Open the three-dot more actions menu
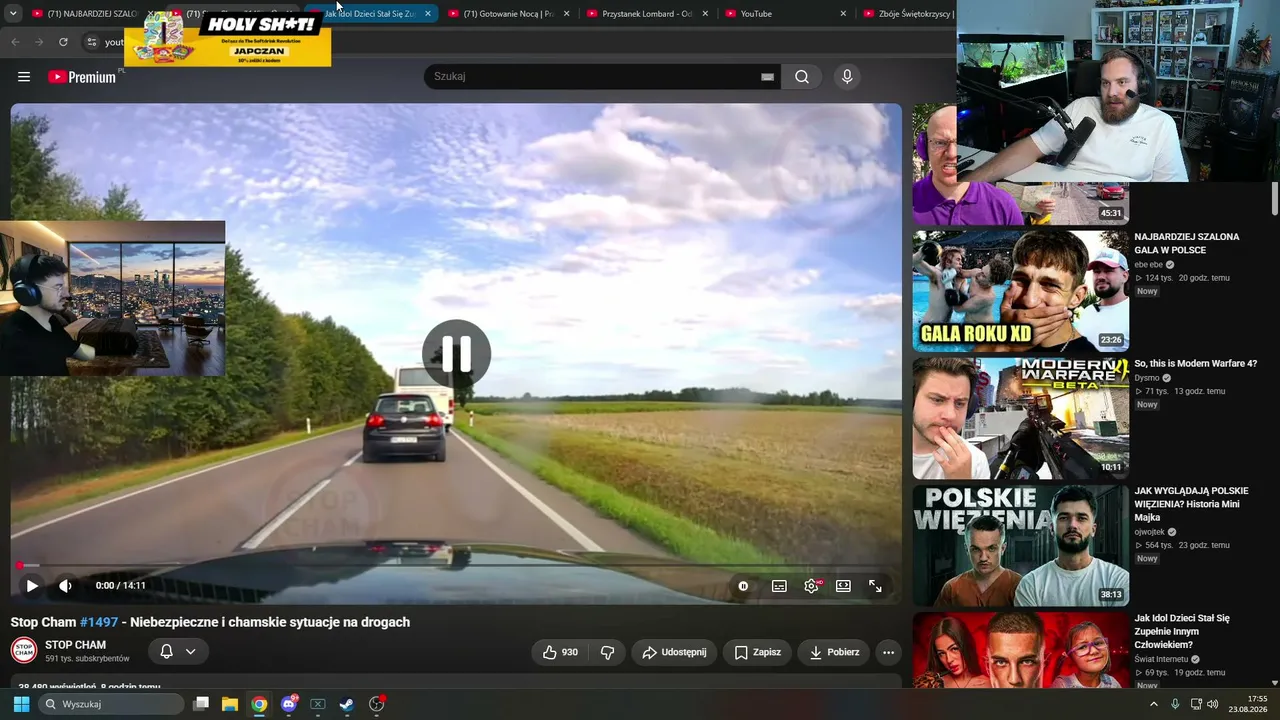The height and width of the screenshot is (720, 1280). [888, 652]
